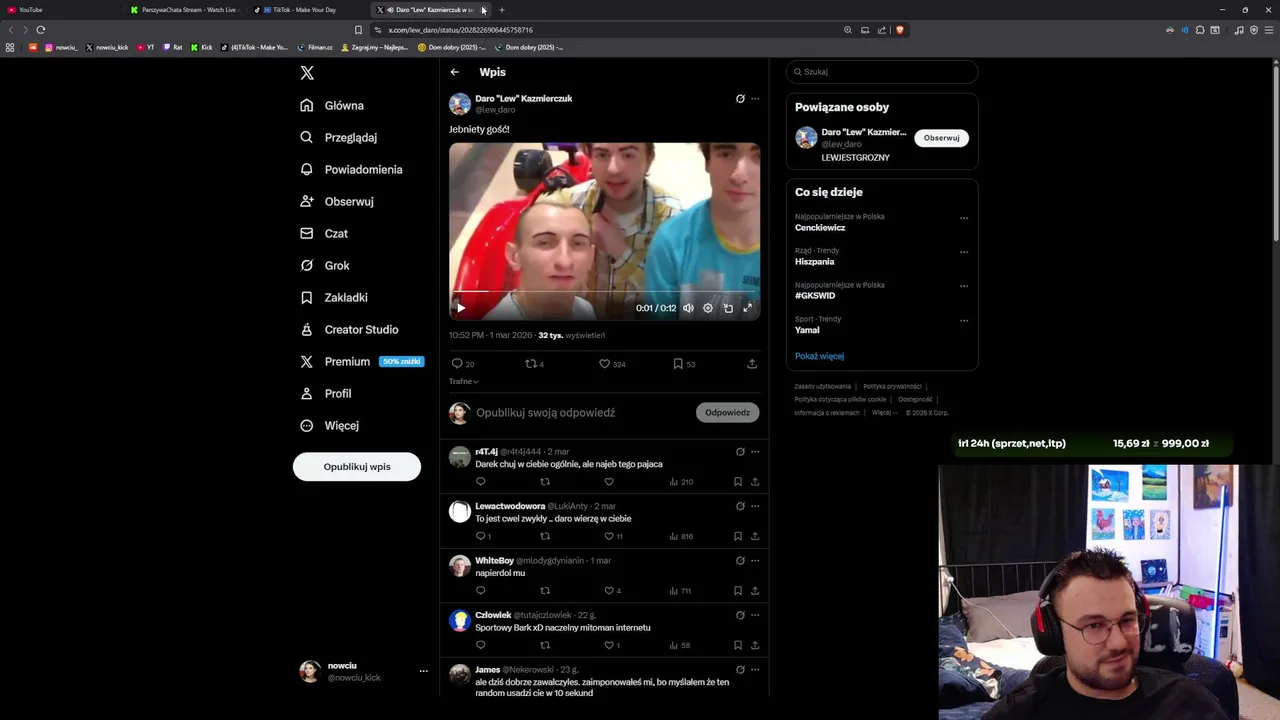
Task: Open Powiadomienia in sidebar
Action: [x=351, y=169]
